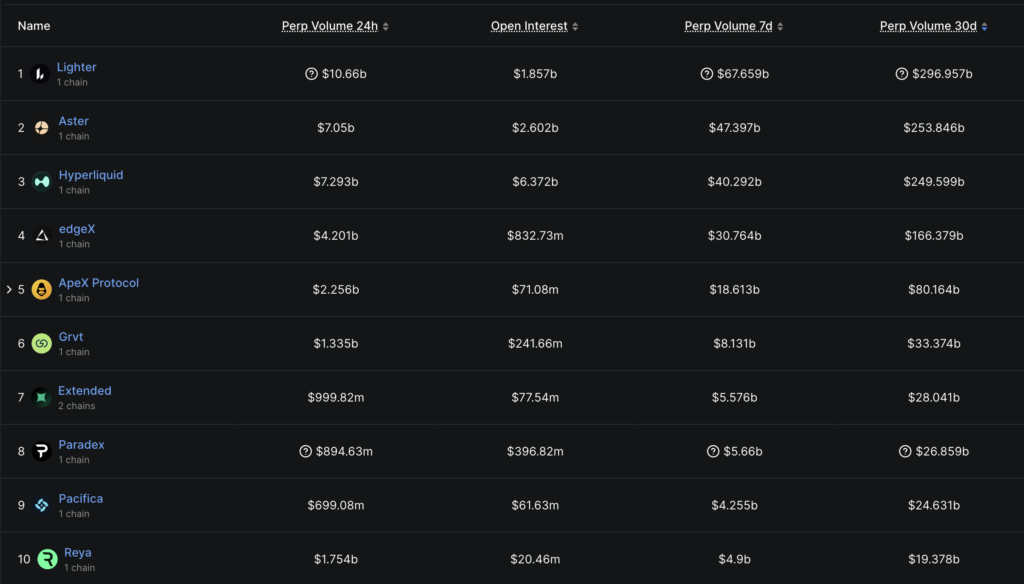
Task: Click the Hyperliquid logo icon
Action: 40,181
